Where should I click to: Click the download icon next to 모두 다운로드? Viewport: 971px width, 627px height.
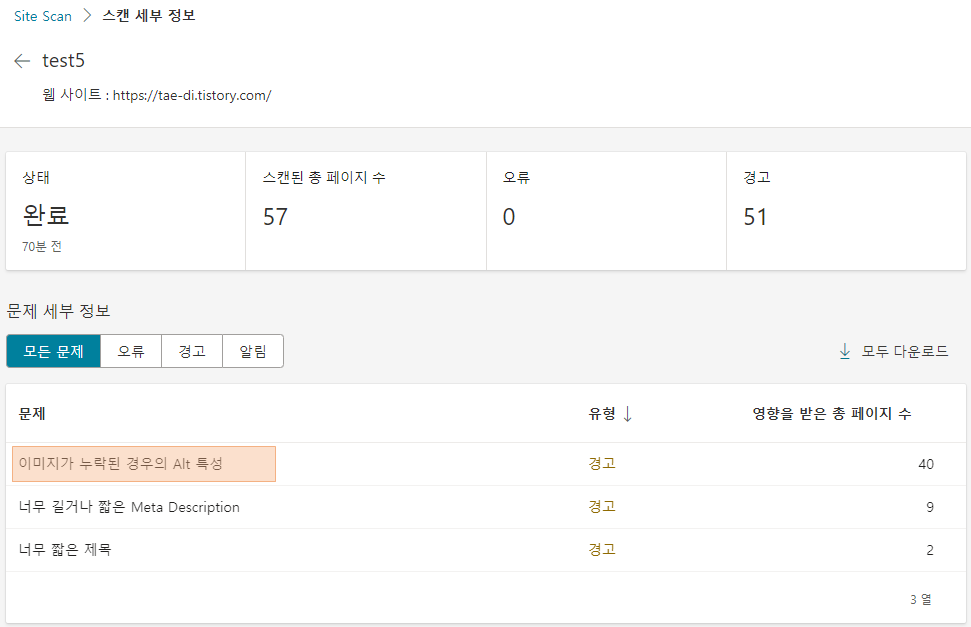[x=843, y=351]
